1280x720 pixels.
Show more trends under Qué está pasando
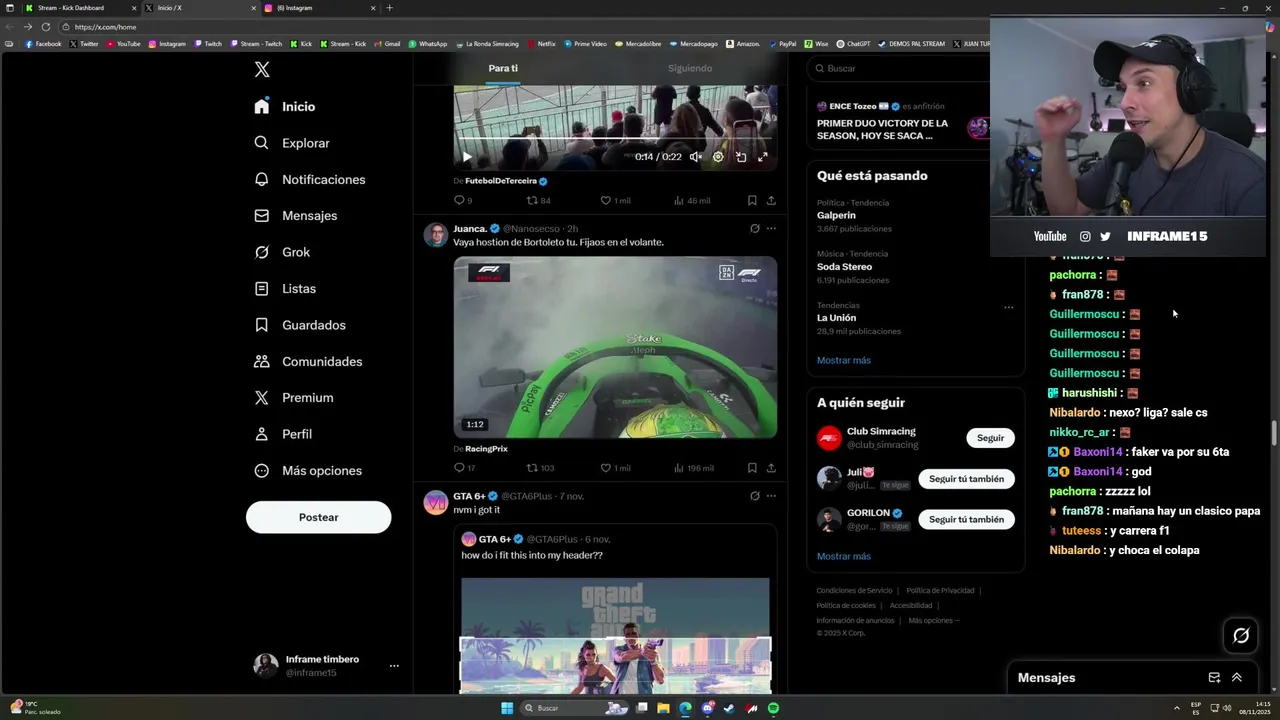843,360
